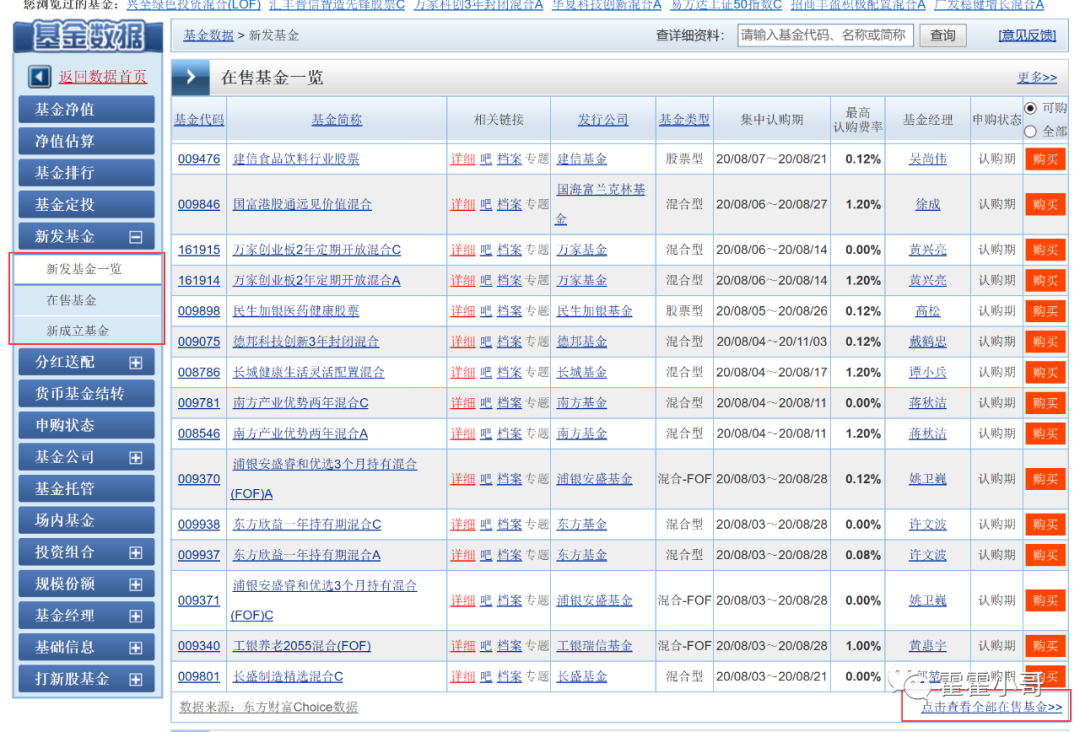Open fund code 161914 link

[x=199, y=281]
